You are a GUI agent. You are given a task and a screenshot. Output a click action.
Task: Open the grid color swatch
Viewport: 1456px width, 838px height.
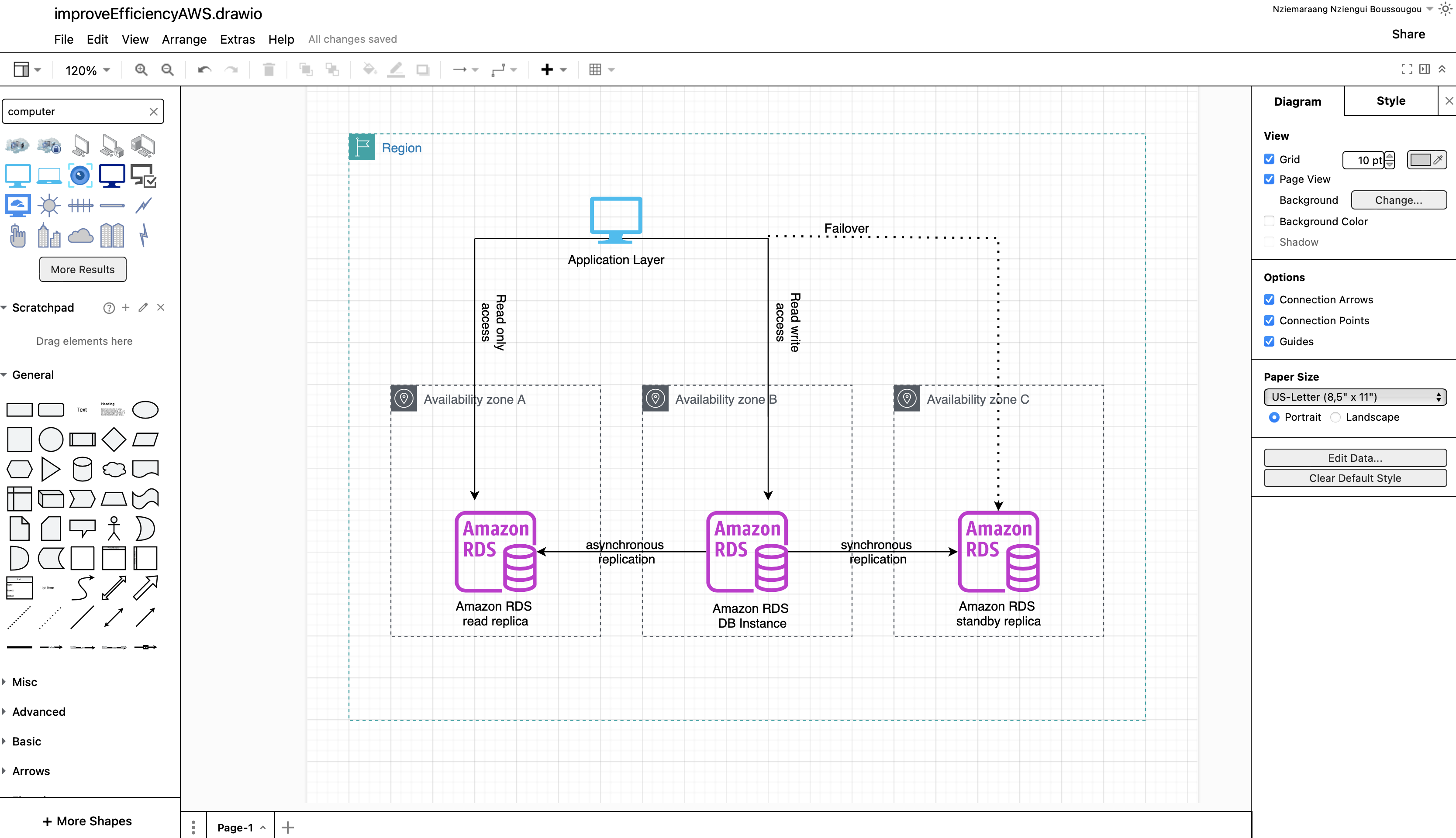(1426, 160)
